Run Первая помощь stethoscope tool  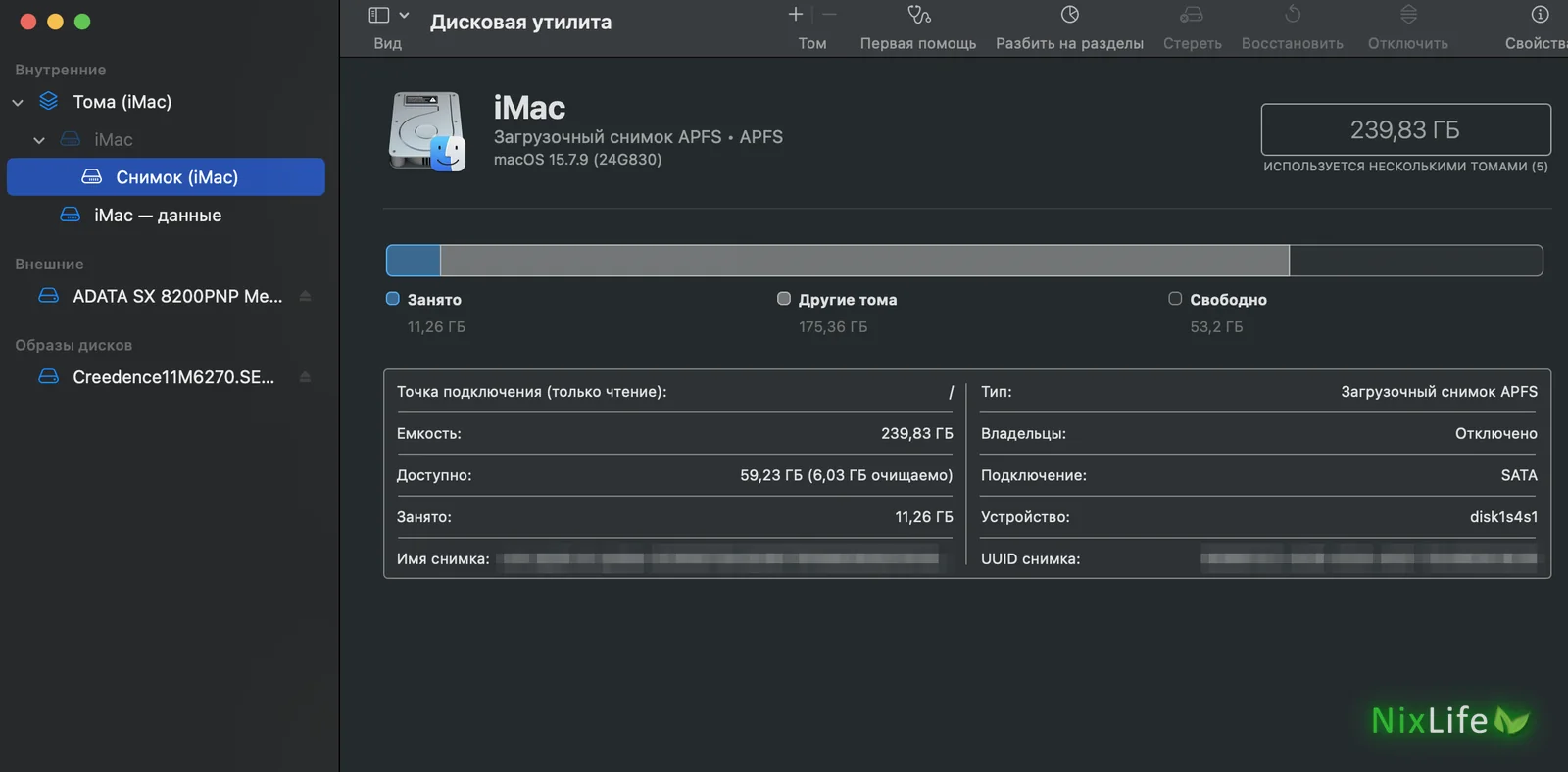tap(918, 14)
